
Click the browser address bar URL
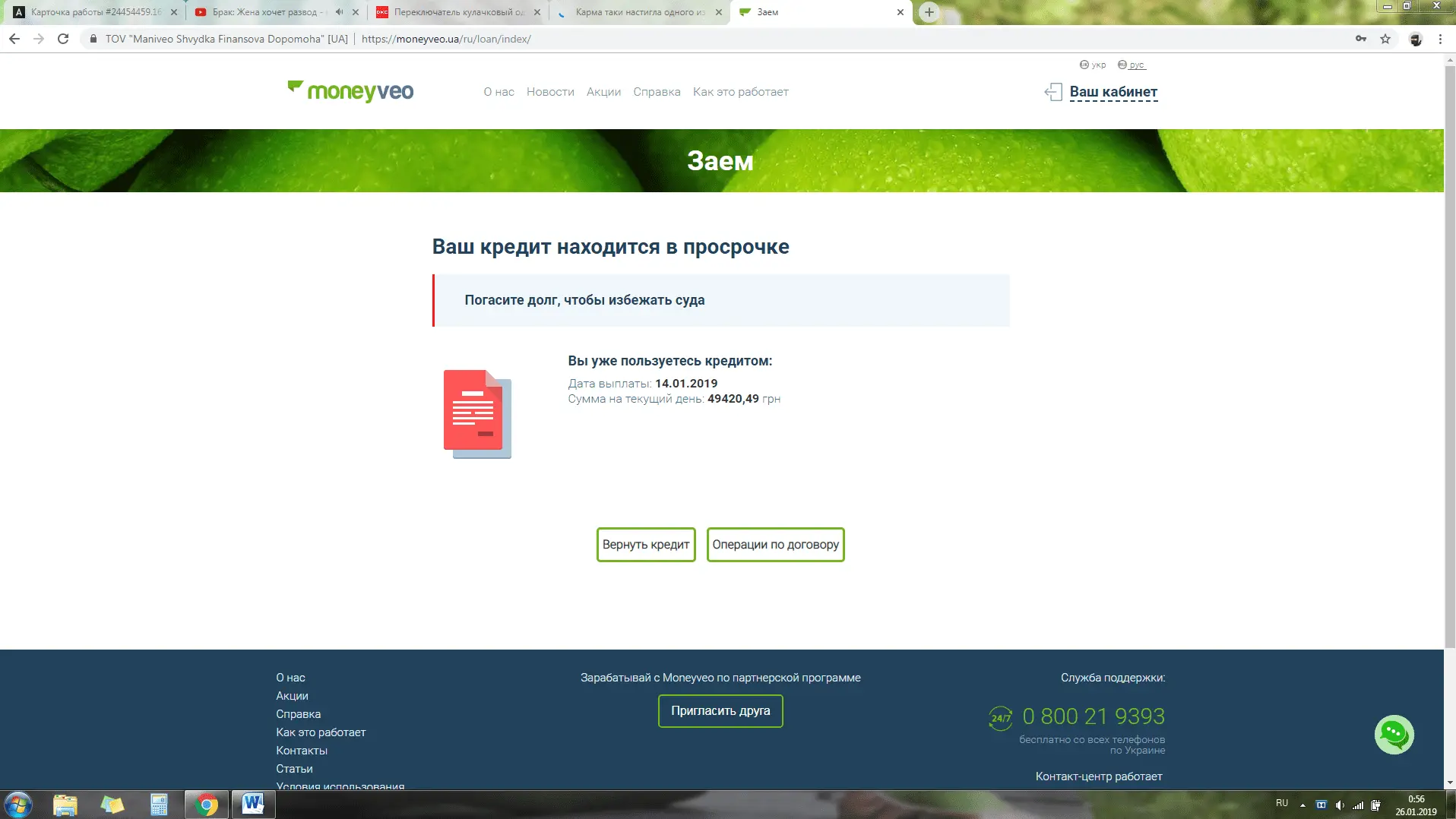[x=446, y=39]
